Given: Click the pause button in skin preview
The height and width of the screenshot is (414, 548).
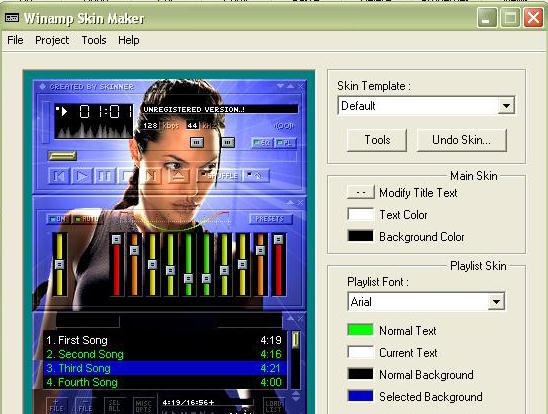Looking at the screenshot, I should [x=104, y=176].
